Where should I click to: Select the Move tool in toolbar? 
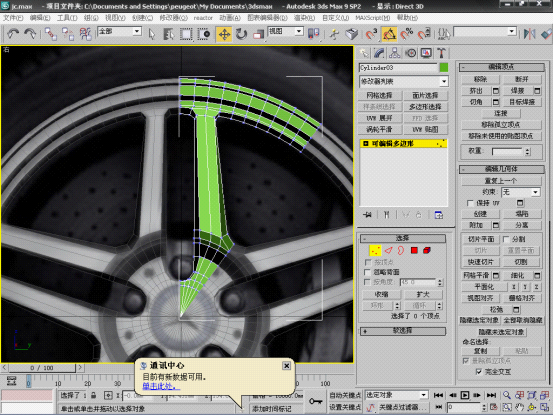(x=224, y=34)
